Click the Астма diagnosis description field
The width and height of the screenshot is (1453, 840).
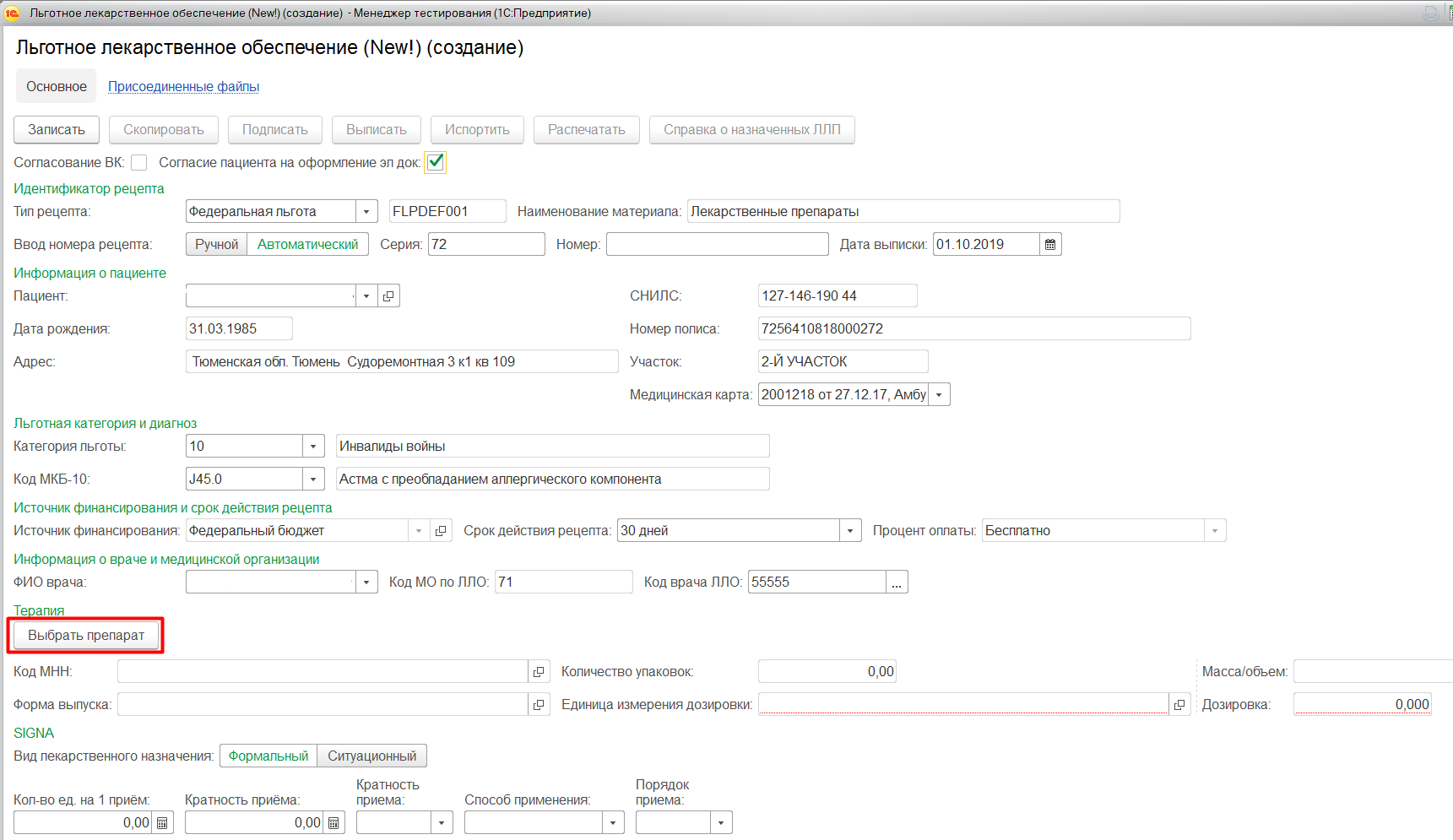[552, 479]
